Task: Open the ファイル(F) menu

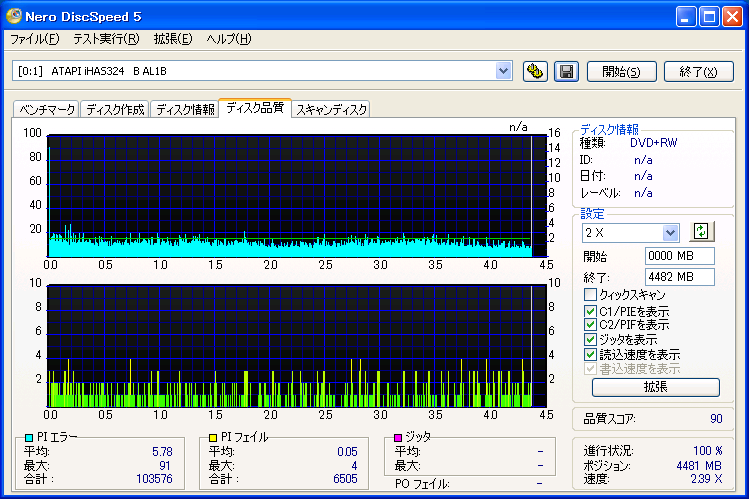Action: 35,39
